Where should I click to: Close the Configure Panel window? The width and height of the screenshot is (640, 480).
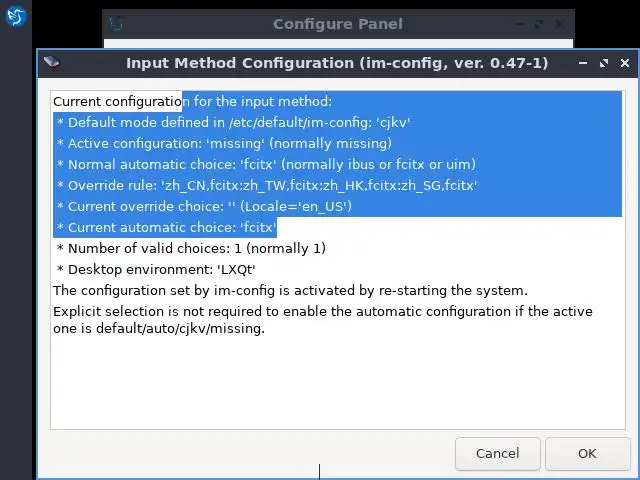click(561, 24)
